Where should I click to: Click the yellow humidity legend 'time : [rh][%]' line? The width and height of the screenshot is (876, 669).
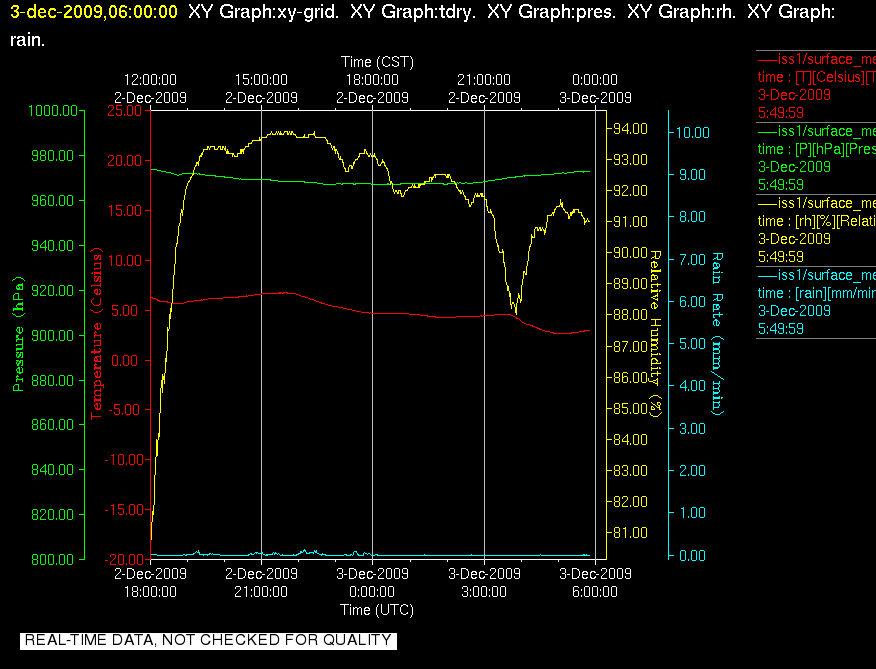tap(816, 221)
